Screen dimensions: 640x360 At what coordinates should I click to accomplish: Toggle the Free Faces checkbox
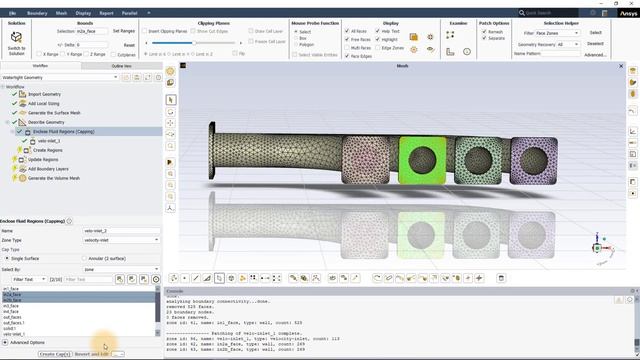pyautogui.click(x=347, y=39)
